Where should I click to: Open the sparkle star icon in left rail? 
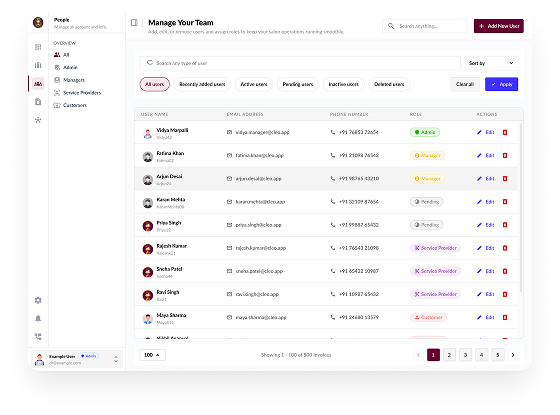point(38,120)
